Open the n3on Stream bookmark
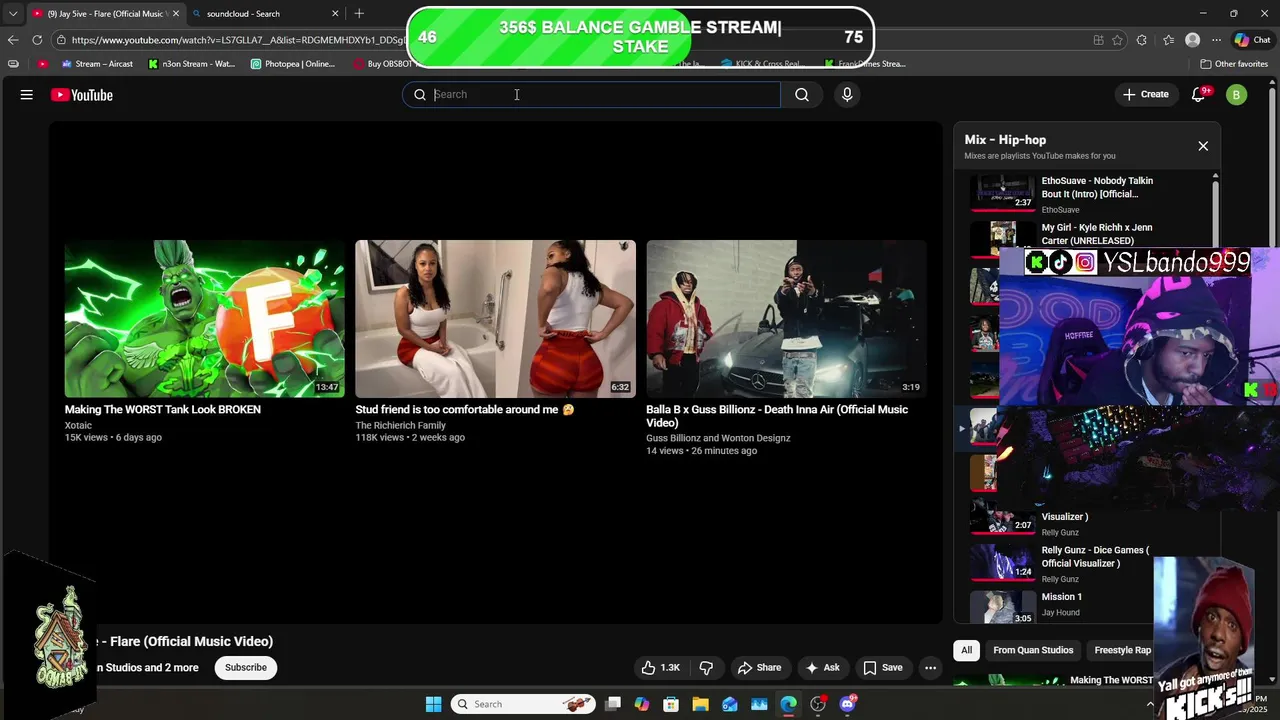Viewport: 1280px width, 720px height. pos(191,64)
